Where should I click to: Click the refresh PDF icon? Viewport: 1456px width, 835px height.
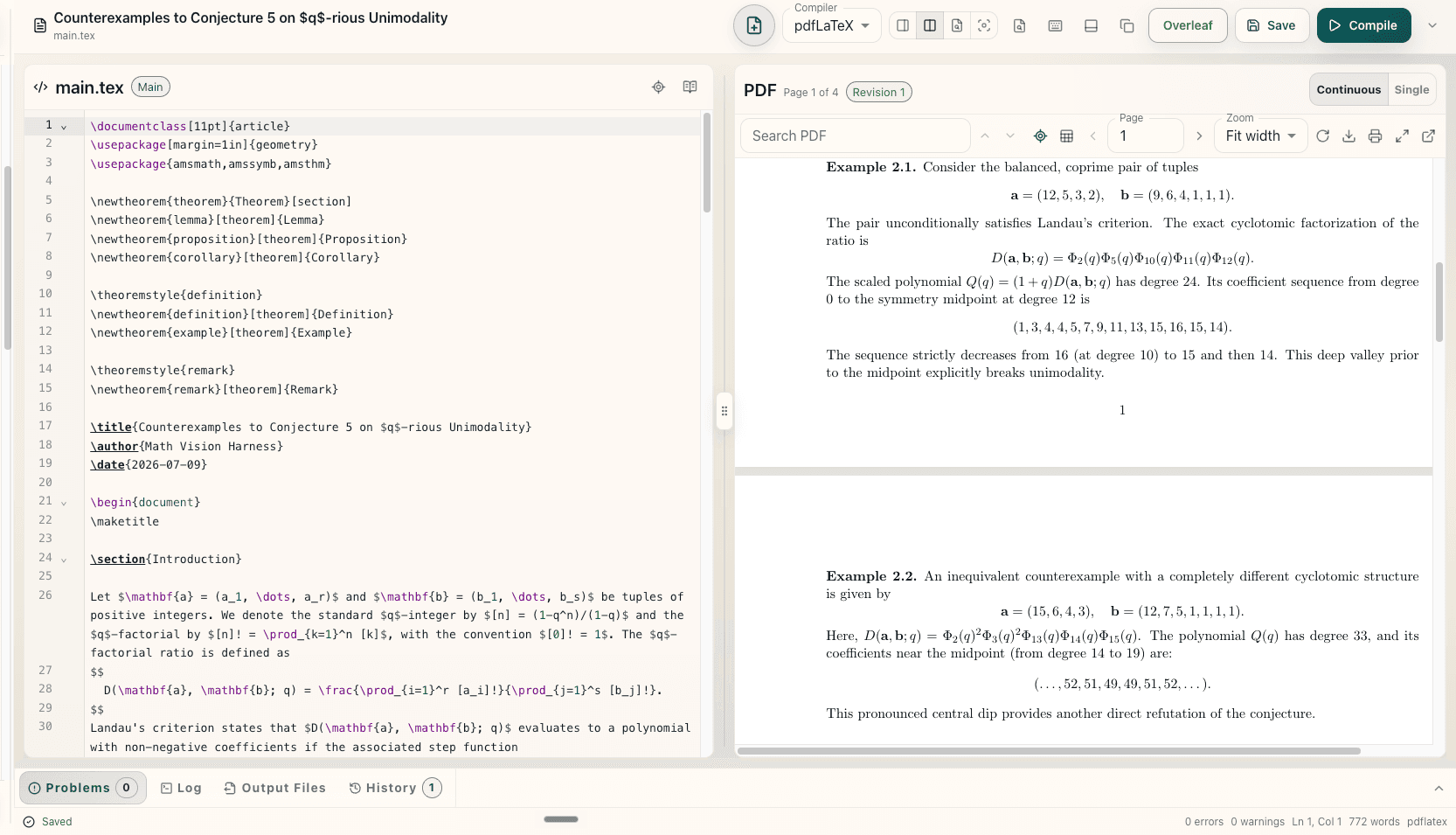click(1322, 136)
